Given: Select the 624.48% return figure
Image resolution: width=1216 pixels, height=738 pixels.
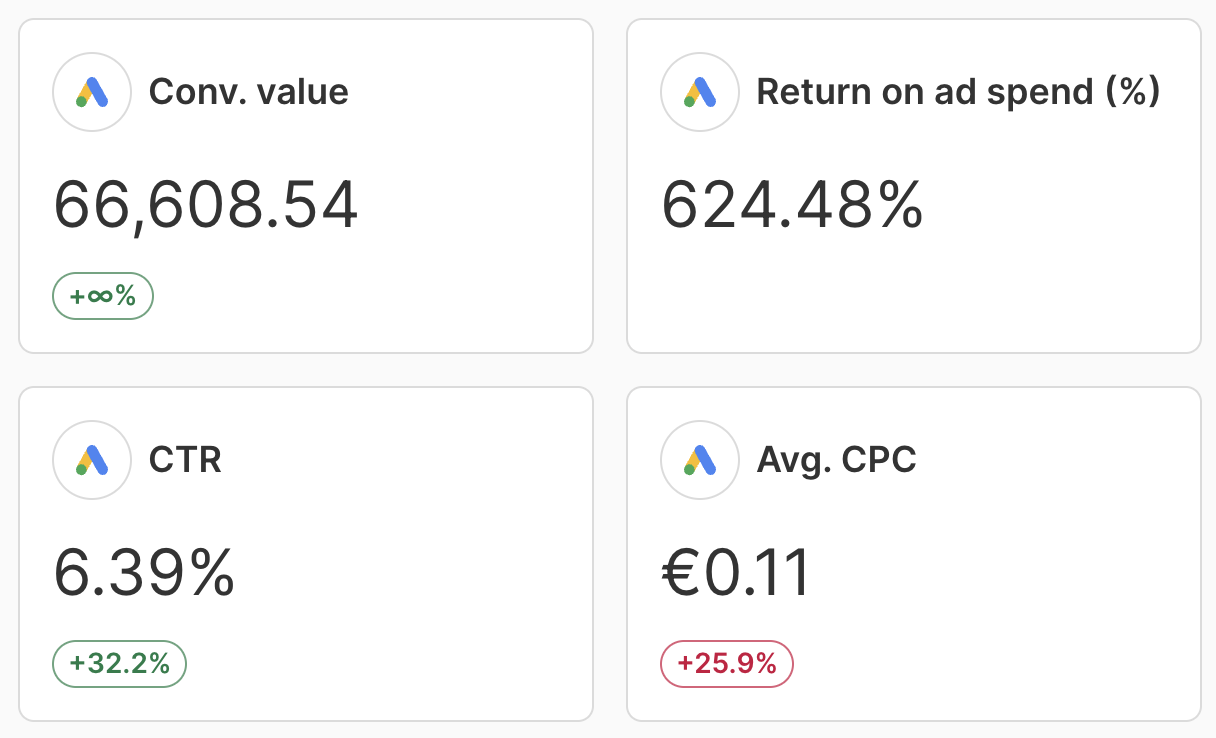Looking at the screenshot, I should 792,205.
